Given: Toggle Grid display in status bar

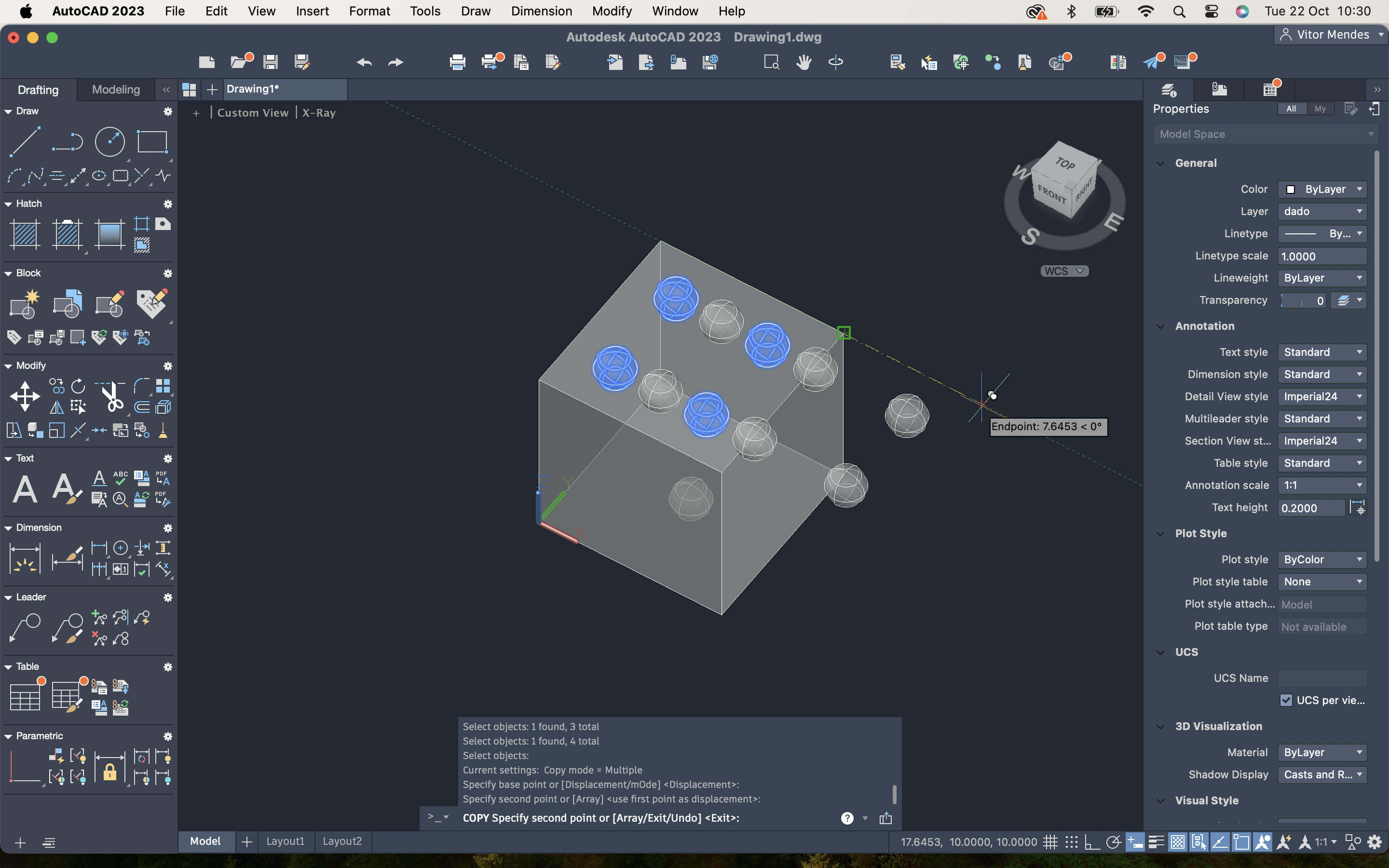Looking at the screenshot, I should 1050,842.
